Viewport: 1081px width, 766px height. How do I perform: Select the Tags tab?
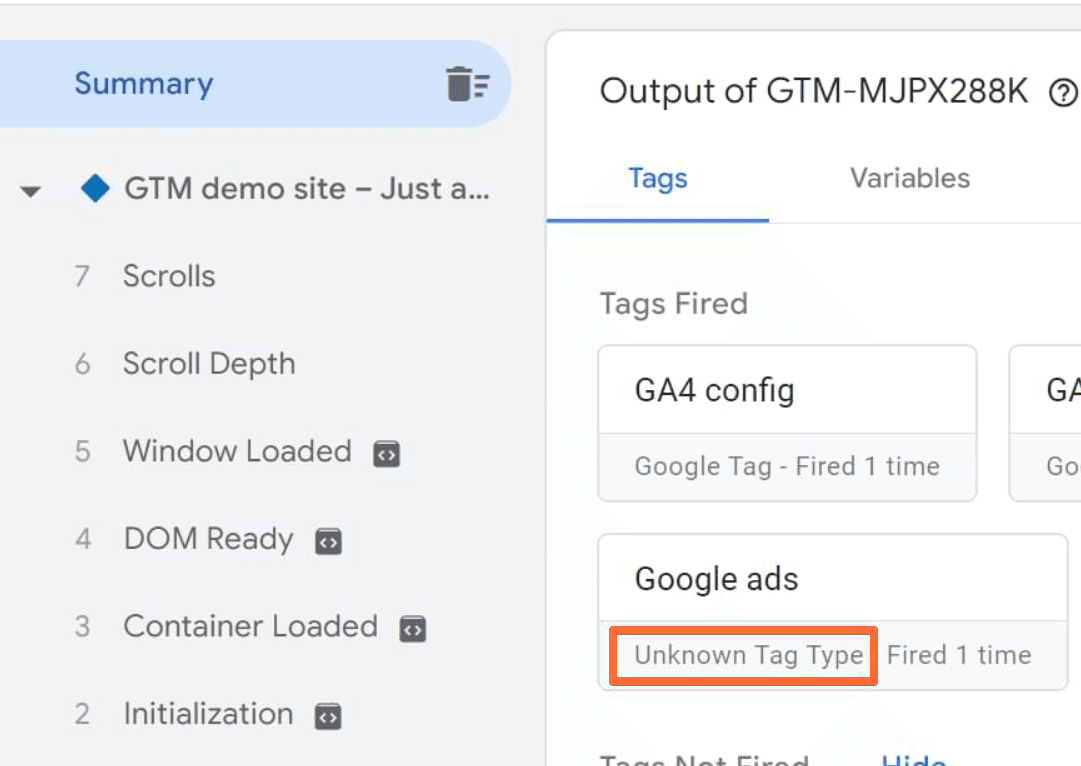pos(657,179)
